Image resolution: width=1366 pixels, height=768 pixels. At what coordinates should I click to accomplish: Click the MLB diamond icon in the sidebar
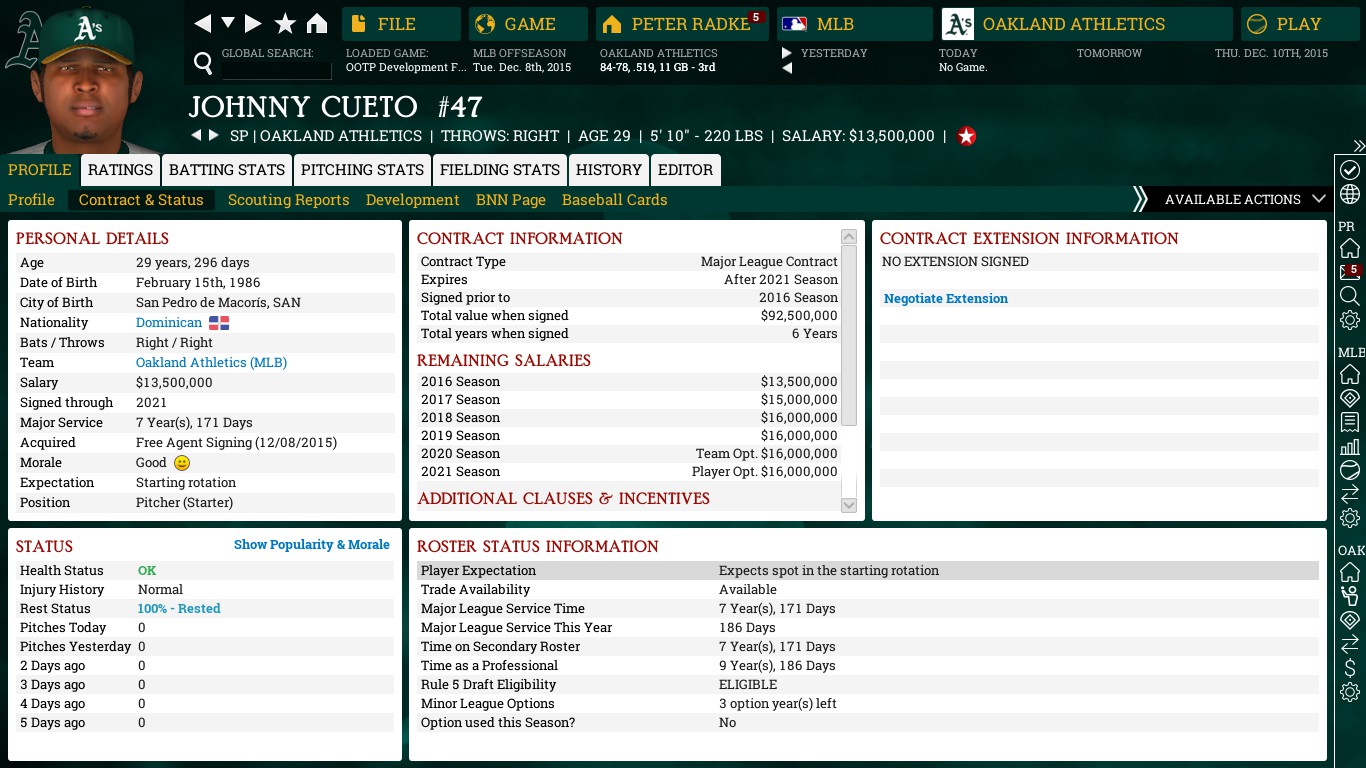(1349, 398)
